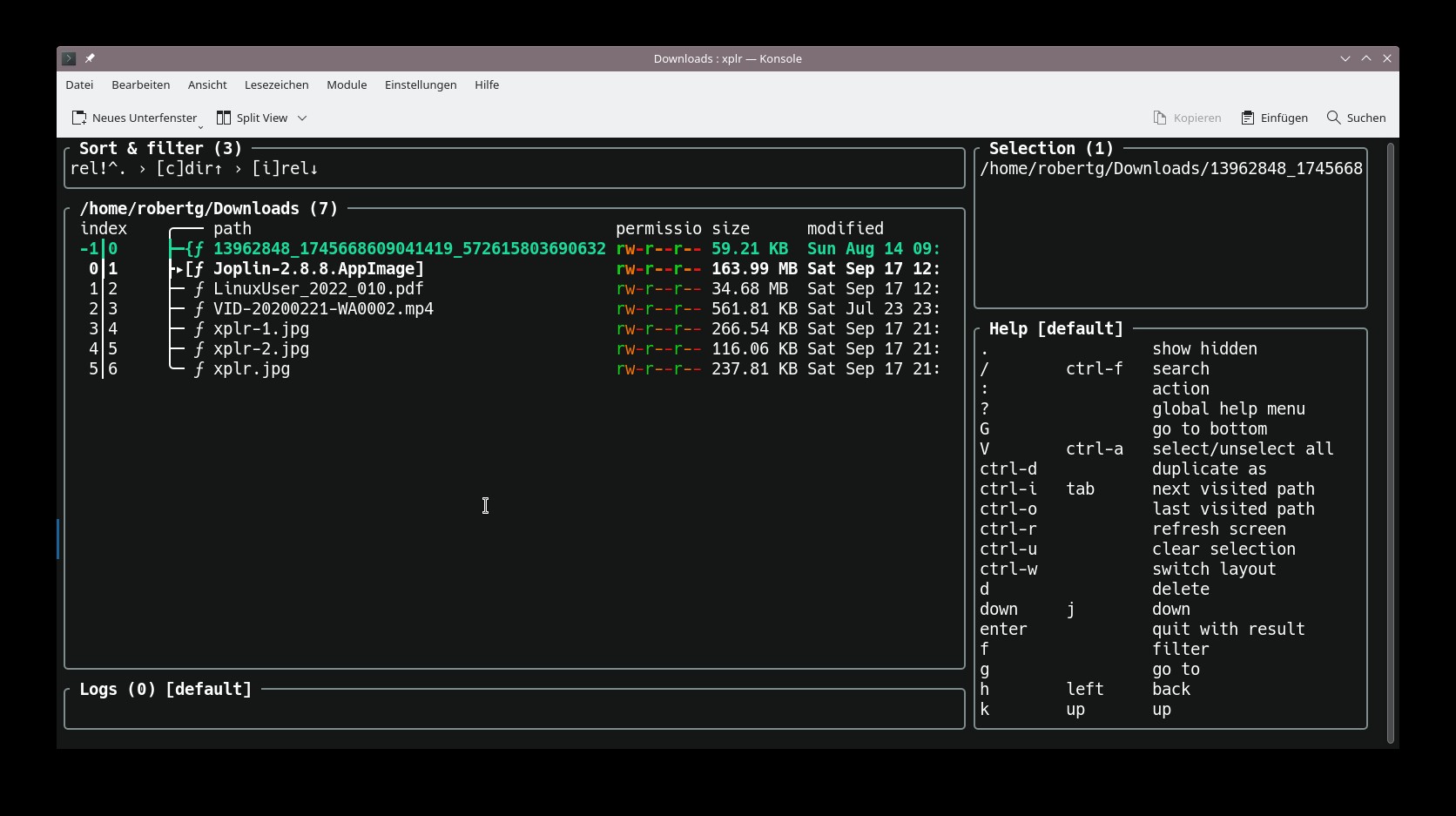Screen dimensions: 1456x816
Task: Click the Sort & filter (3) title
Action: (160, 148)
